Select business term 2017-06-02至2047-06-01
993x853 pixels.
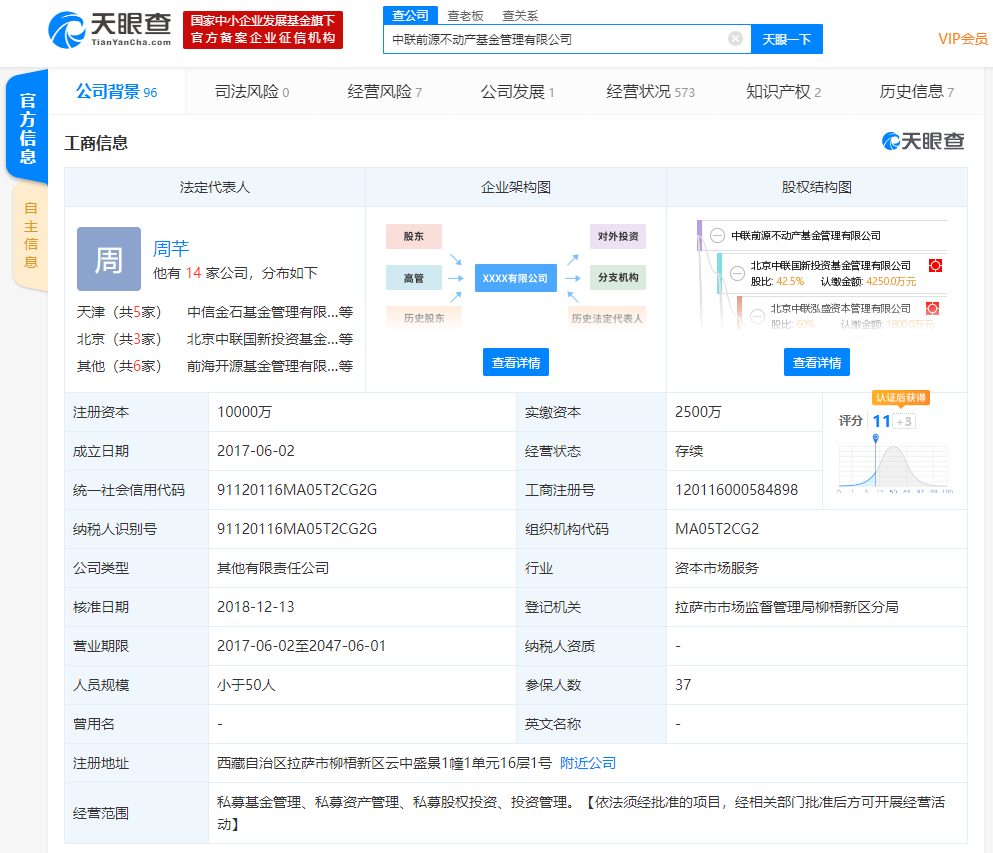(301, 646)
